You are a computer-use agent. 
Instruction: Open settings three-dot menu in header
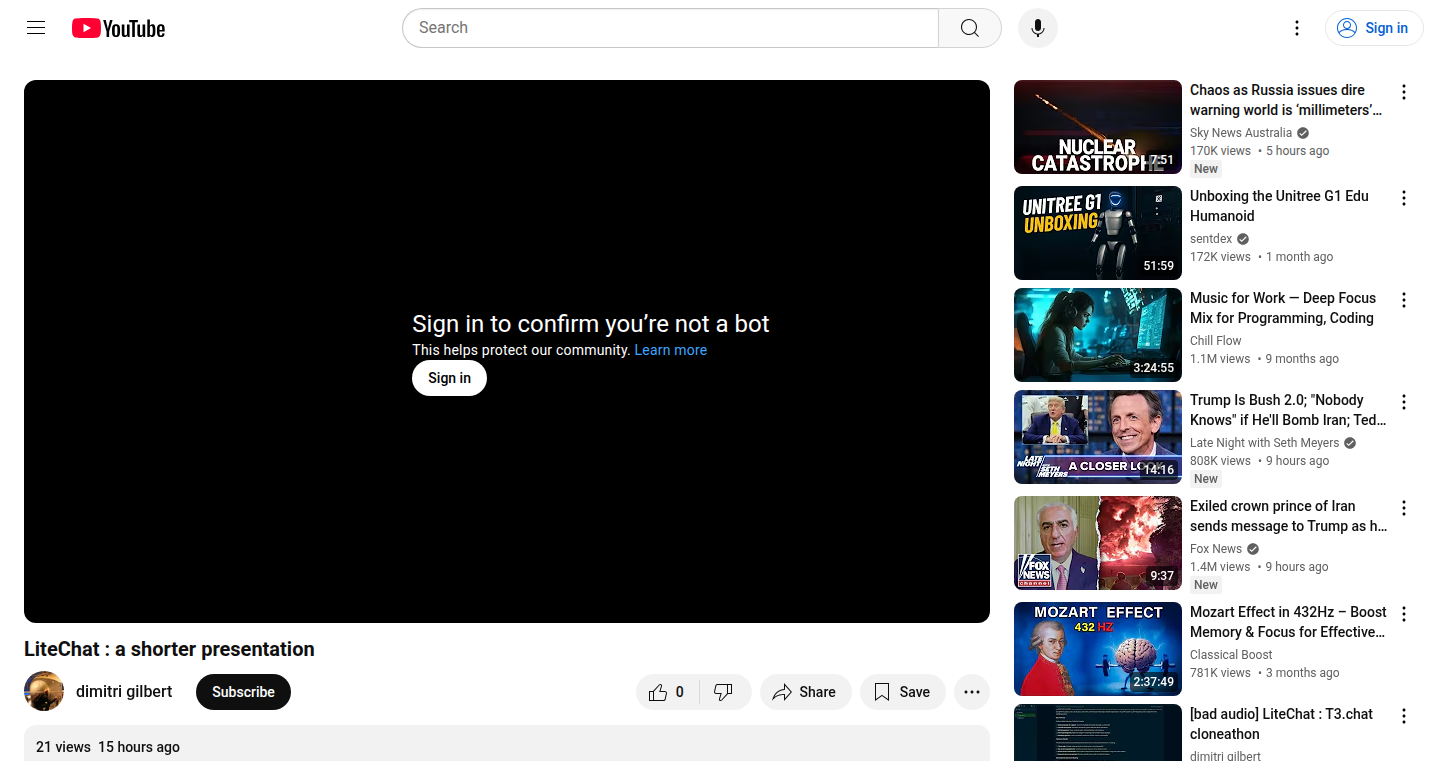click(x=1297, y=28)
